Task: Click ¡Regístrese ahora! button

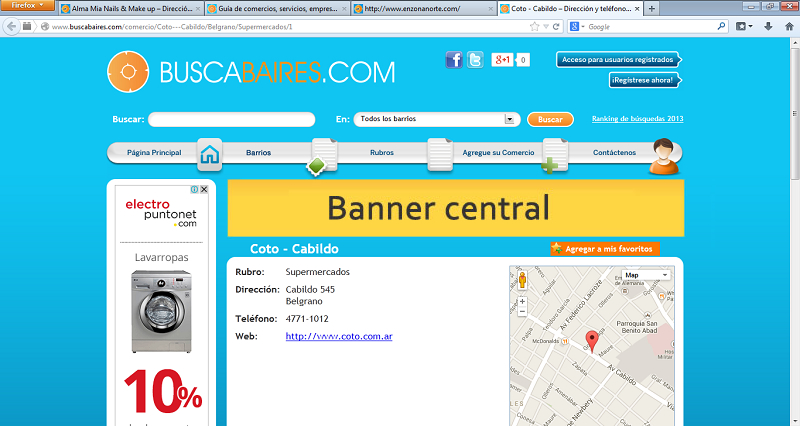Action: coord(645,80)
